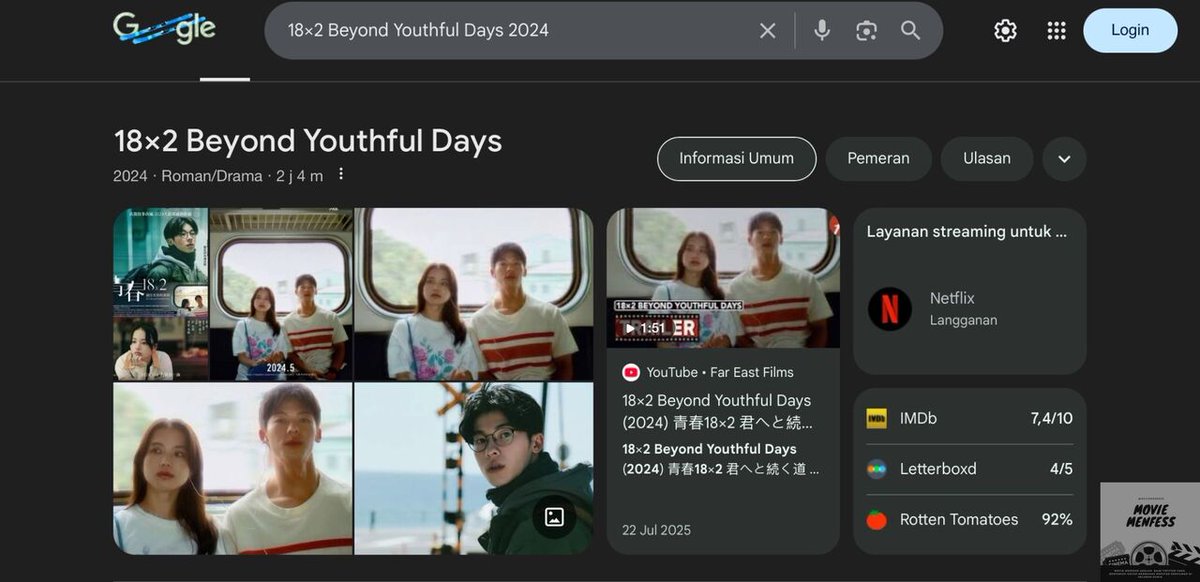Image resolution: width=1200 pixels, height=582 pixels.
Task: Expand the chevron next to Ulasan
Action: pos(1064,158)
